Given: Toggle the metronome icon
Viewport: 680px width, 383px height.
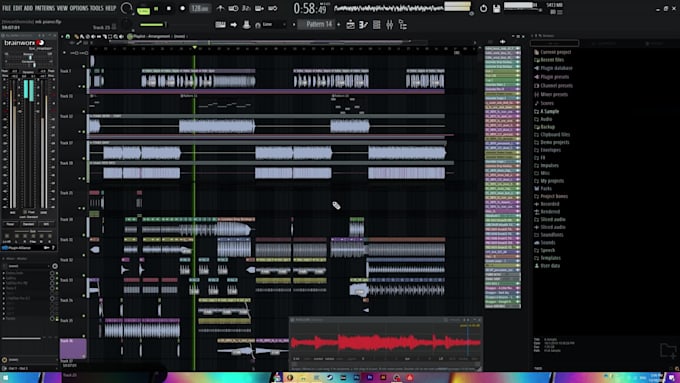Looking at the screenshot, I should [220, 8].
